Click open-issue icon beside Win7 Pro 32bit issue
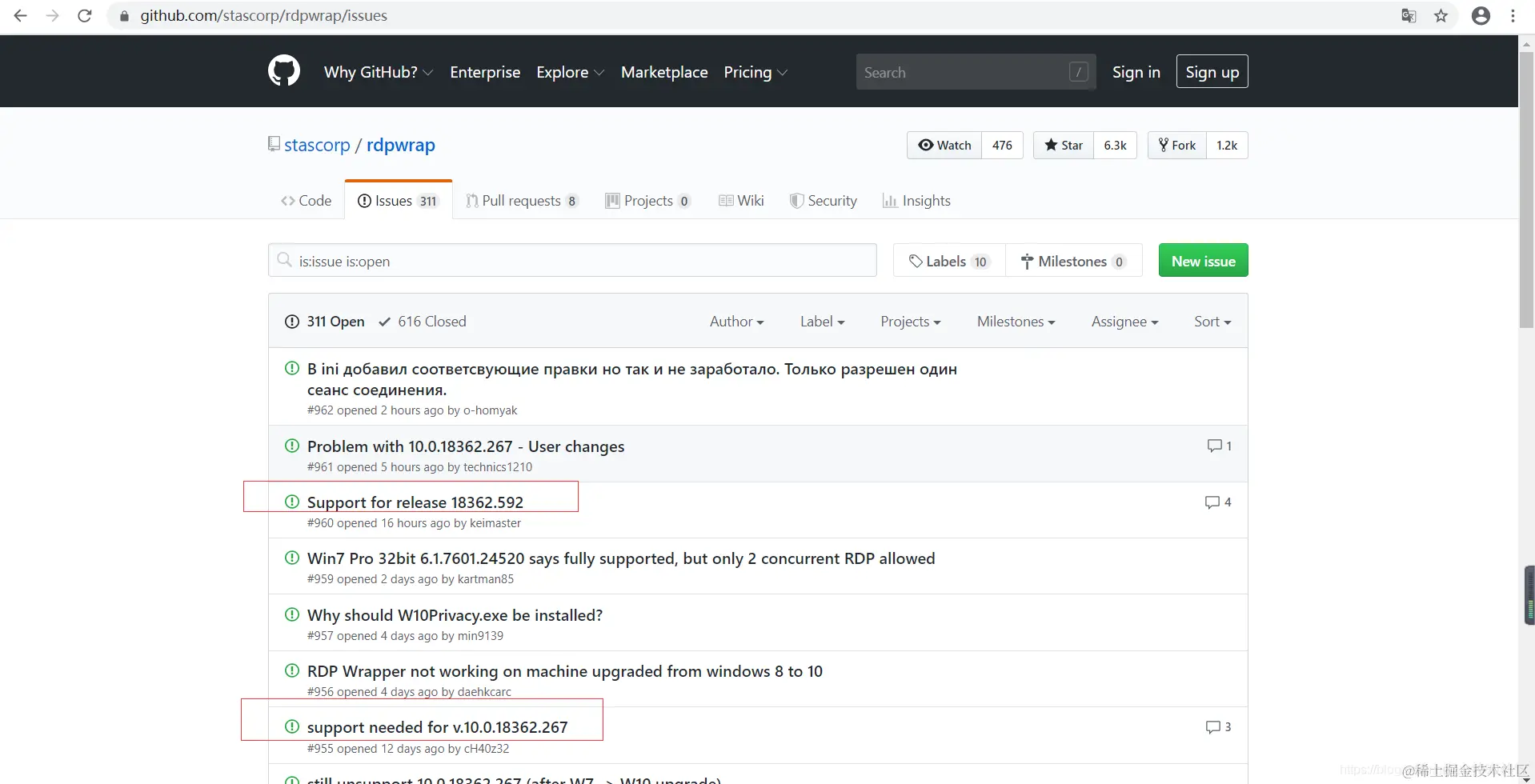 click(x=292, y=558)
